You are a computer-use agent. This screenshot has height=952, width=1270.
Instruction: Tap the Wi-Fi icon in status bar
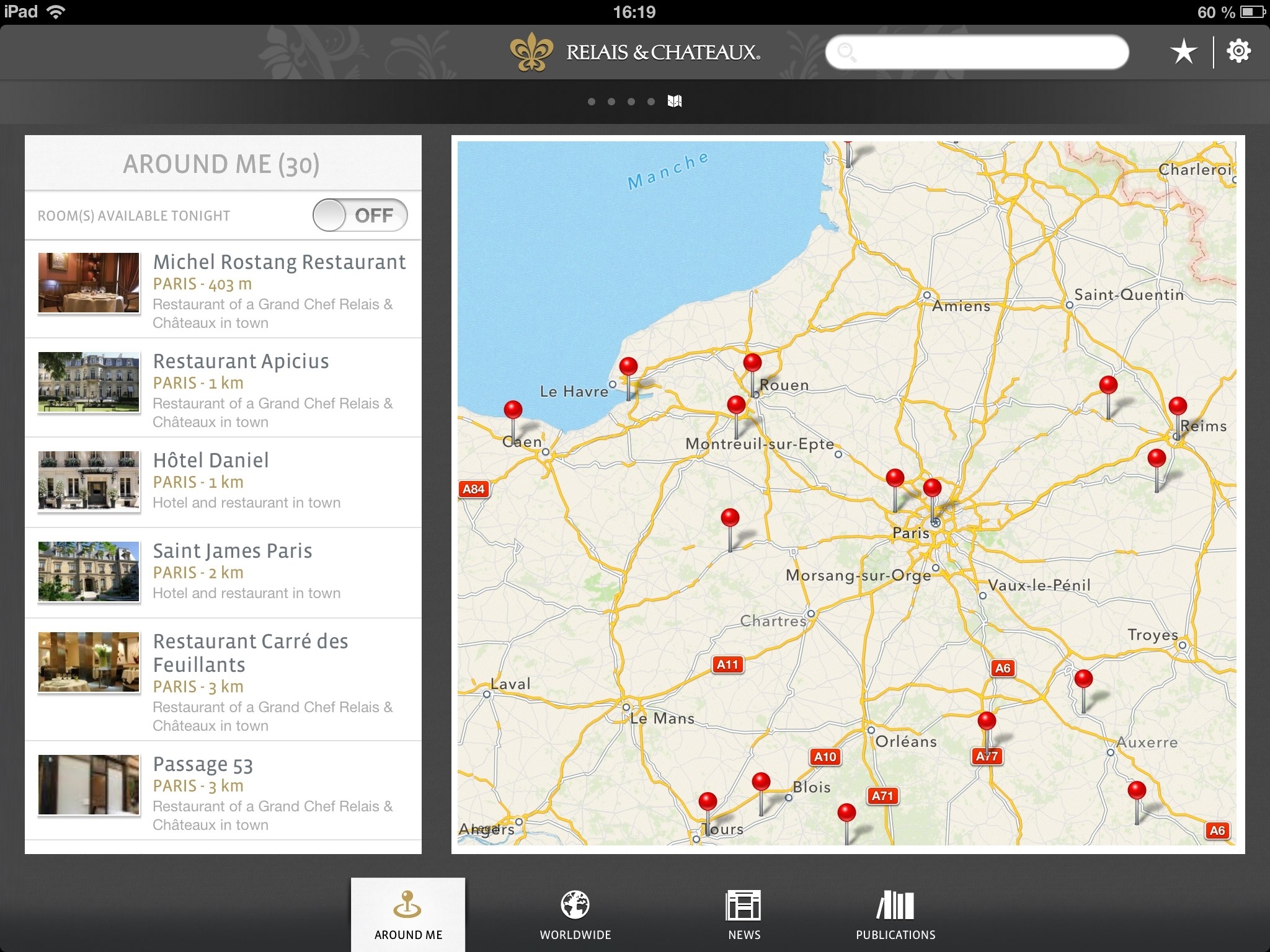pos(56,12)
